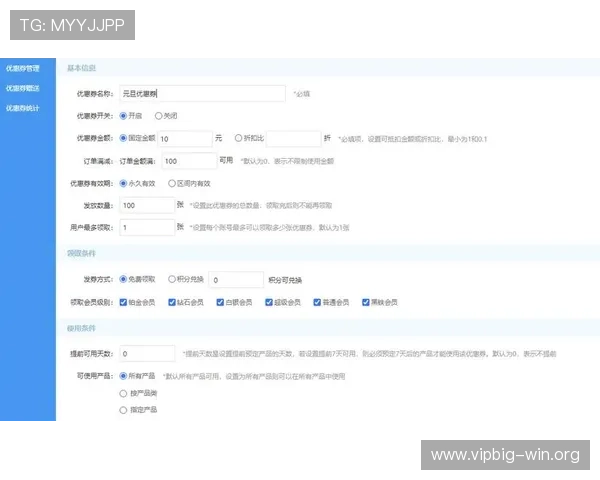Open 优惠券赠送 in the sidebar

coord(23,88)
